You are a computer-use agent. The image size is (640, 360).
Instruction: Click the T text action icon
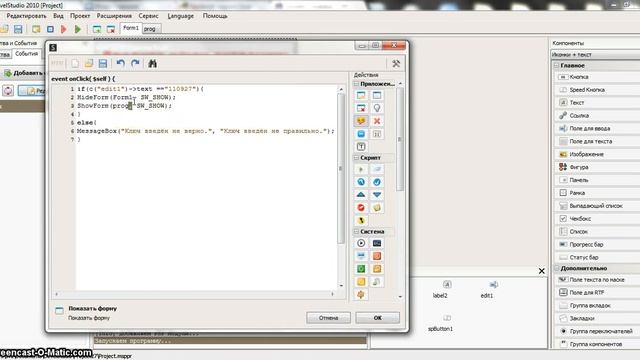[361, 147]
